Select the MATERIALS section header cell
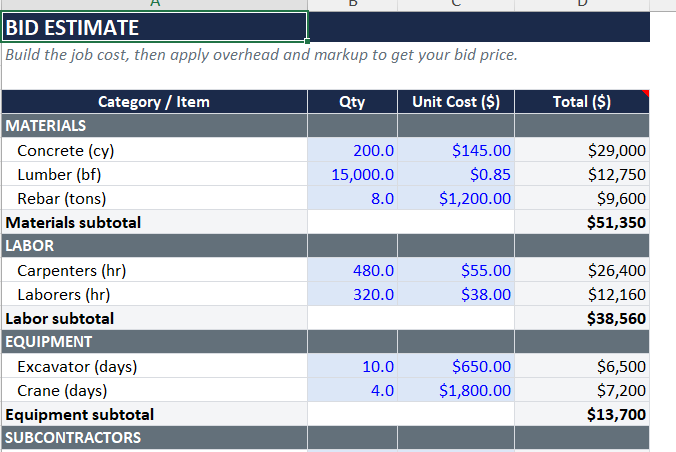Image resolution: width=676 pixels, height=452 pixels. tap(154, 126)
